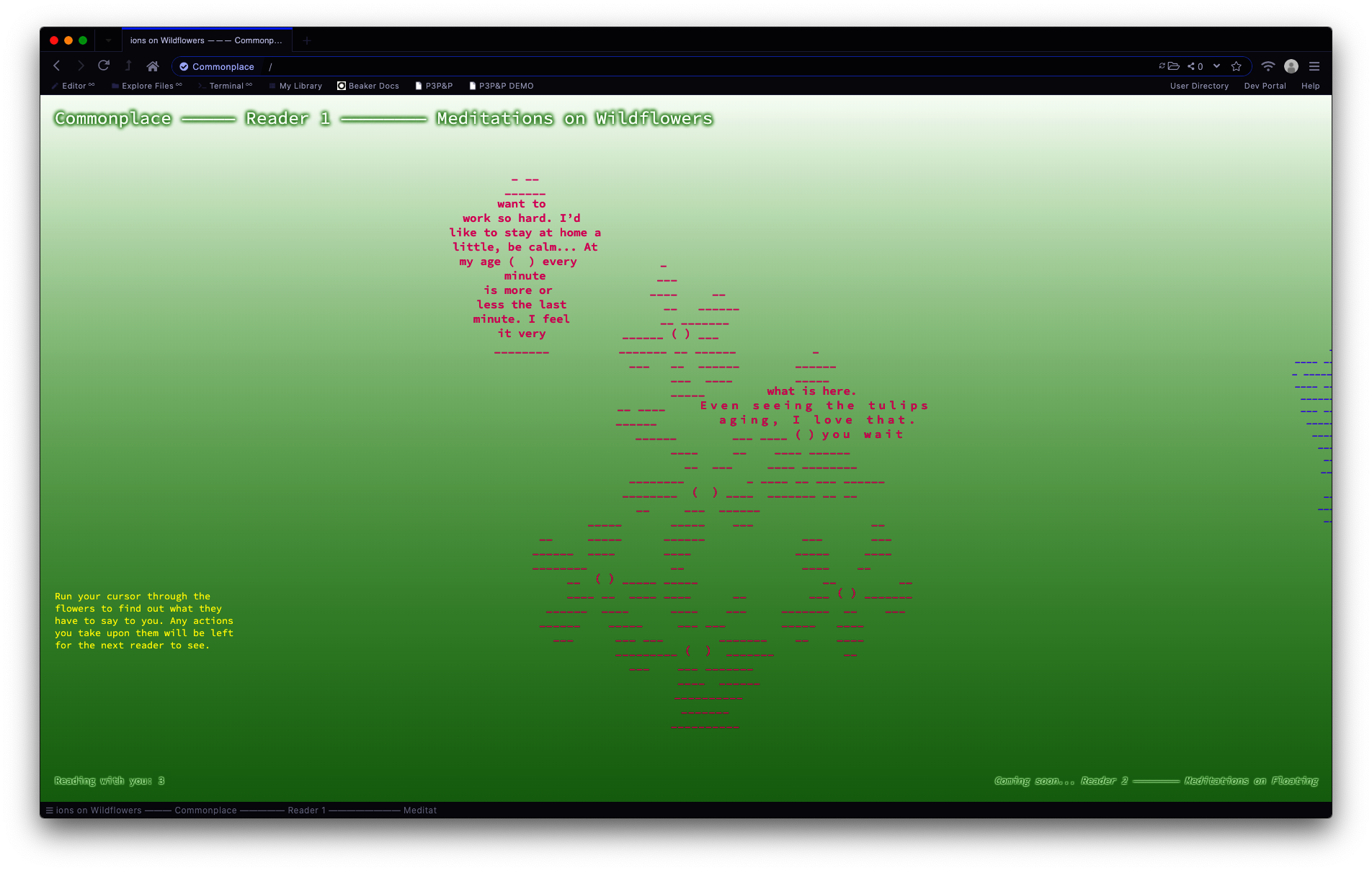Click the flower text 'Even seeing the tulips'

pos(814,406)
